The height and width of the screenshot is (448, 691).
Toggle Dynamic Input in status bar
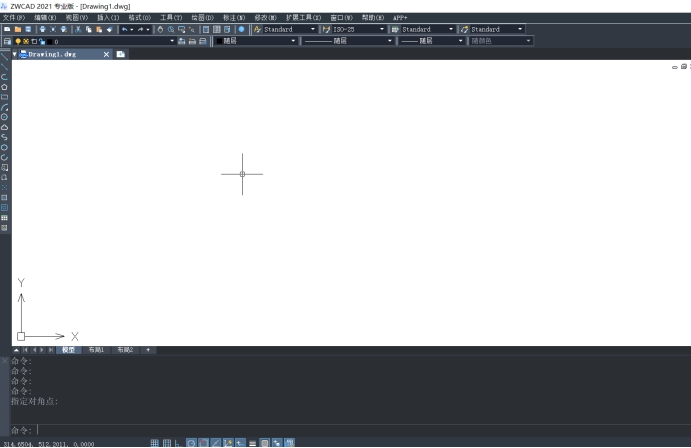click(240, 443)
